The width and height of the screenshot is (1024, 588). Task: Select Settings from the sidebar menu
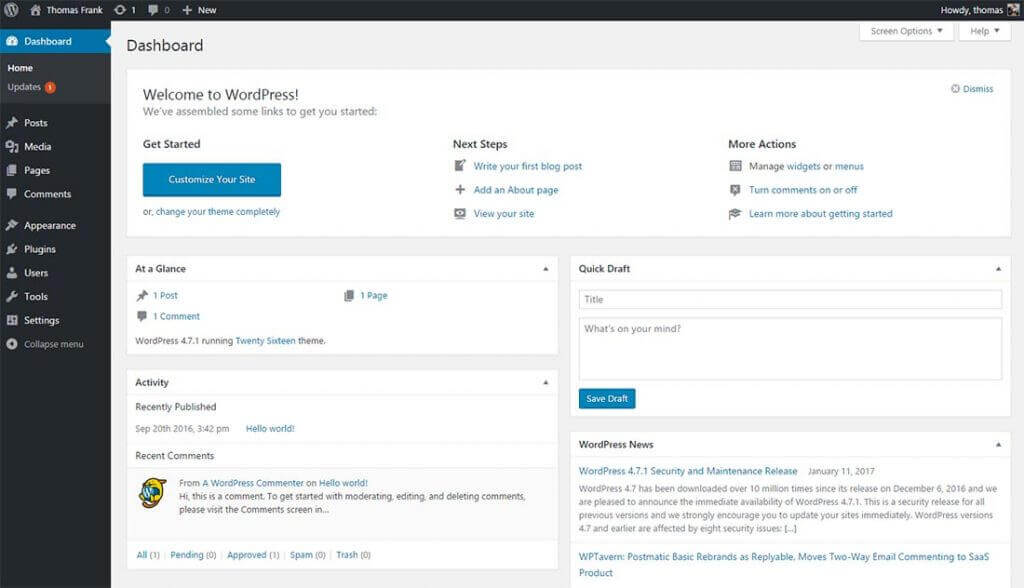pos(40,320)
